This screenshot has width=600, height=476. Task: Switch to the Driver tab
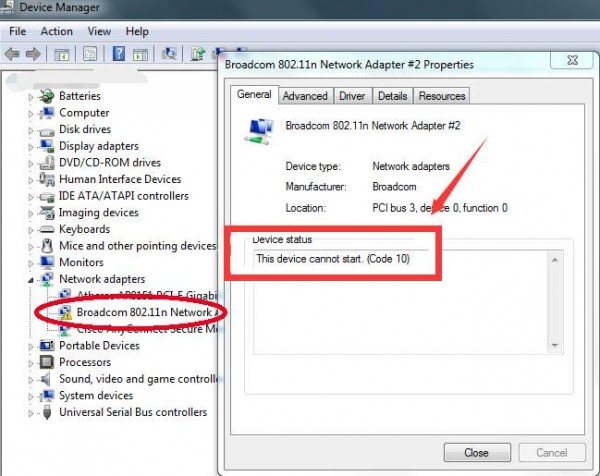(x=352, y=96)
